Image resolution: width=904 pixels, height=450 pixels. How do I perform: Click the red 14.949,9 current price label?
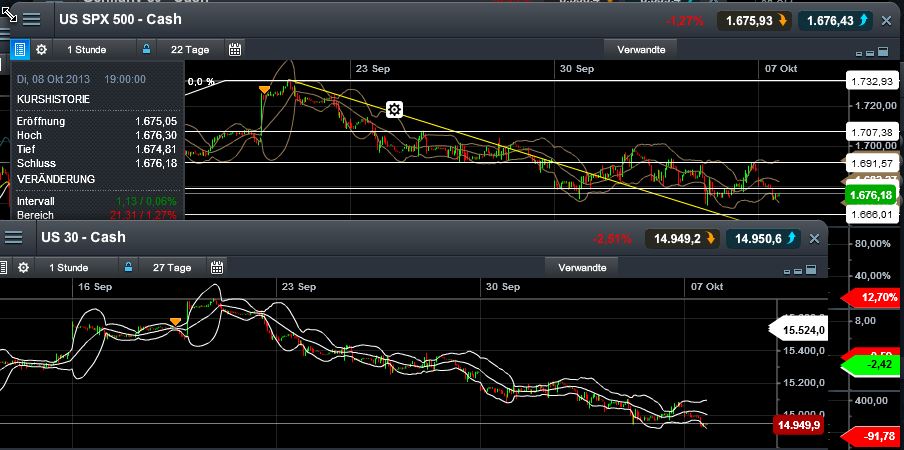pos(798,426)
